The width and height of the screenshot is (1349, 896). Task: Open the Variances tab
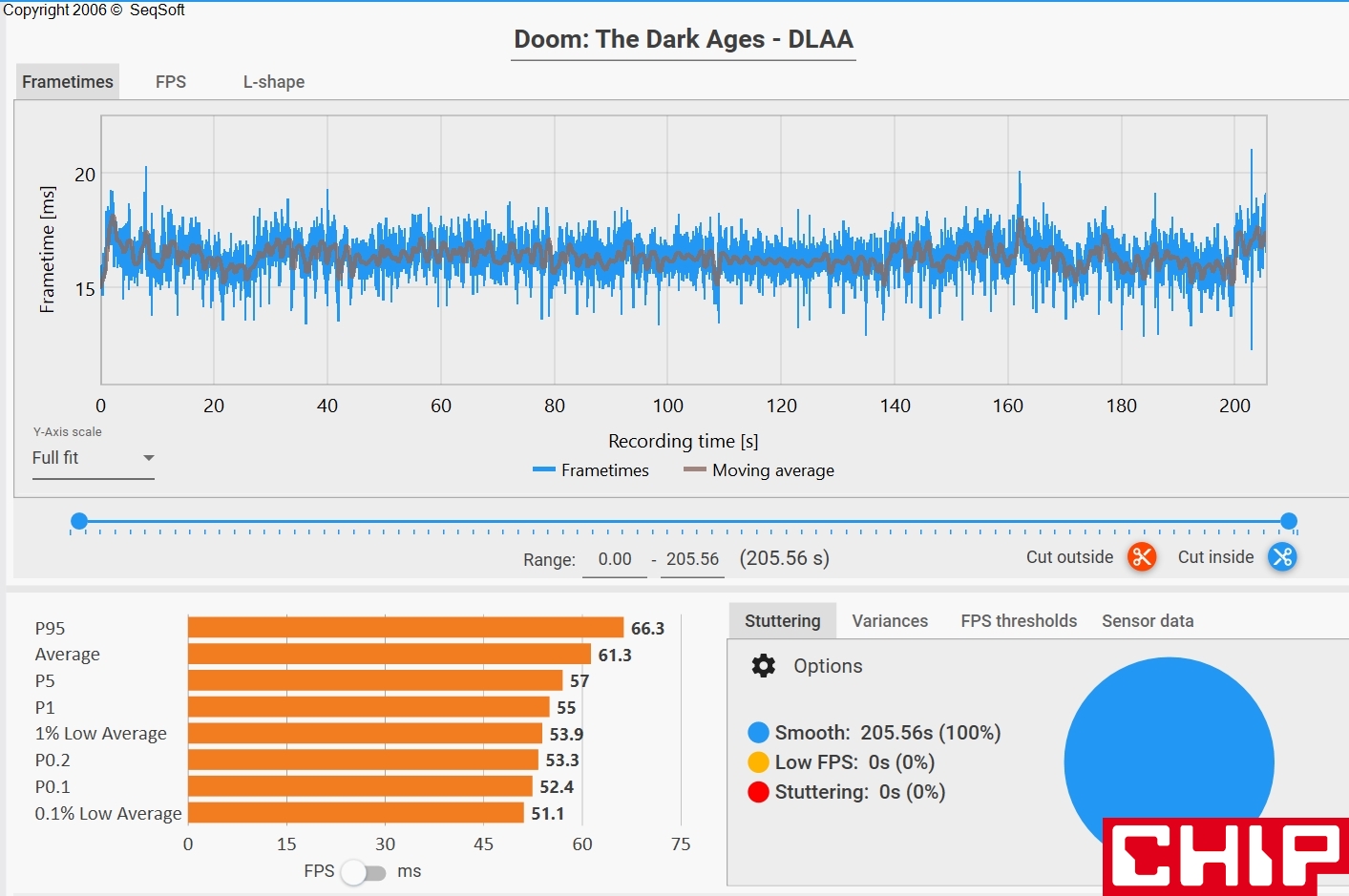(889, 621)
